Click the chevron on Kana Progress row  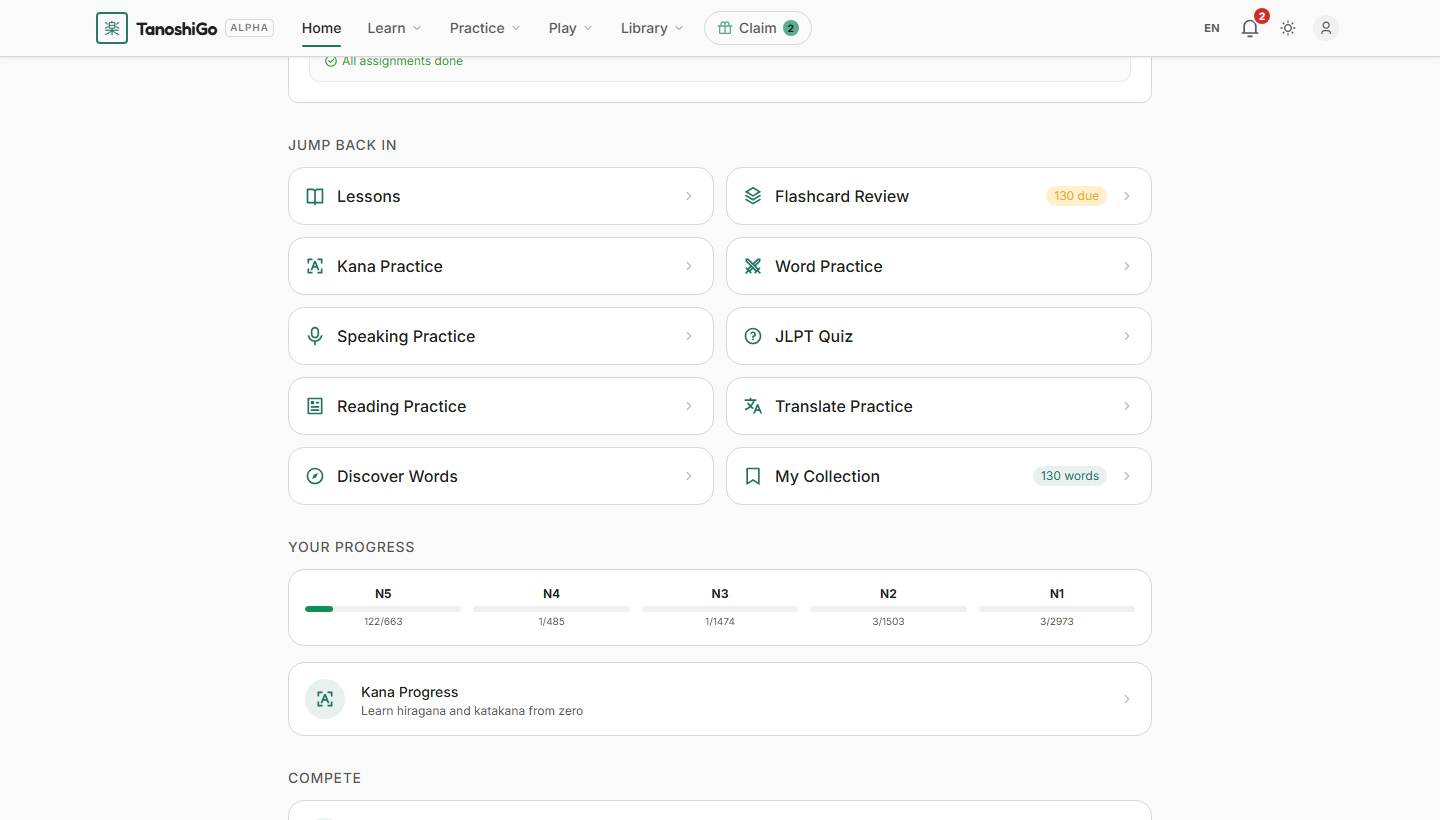[x=1127, y=699]
